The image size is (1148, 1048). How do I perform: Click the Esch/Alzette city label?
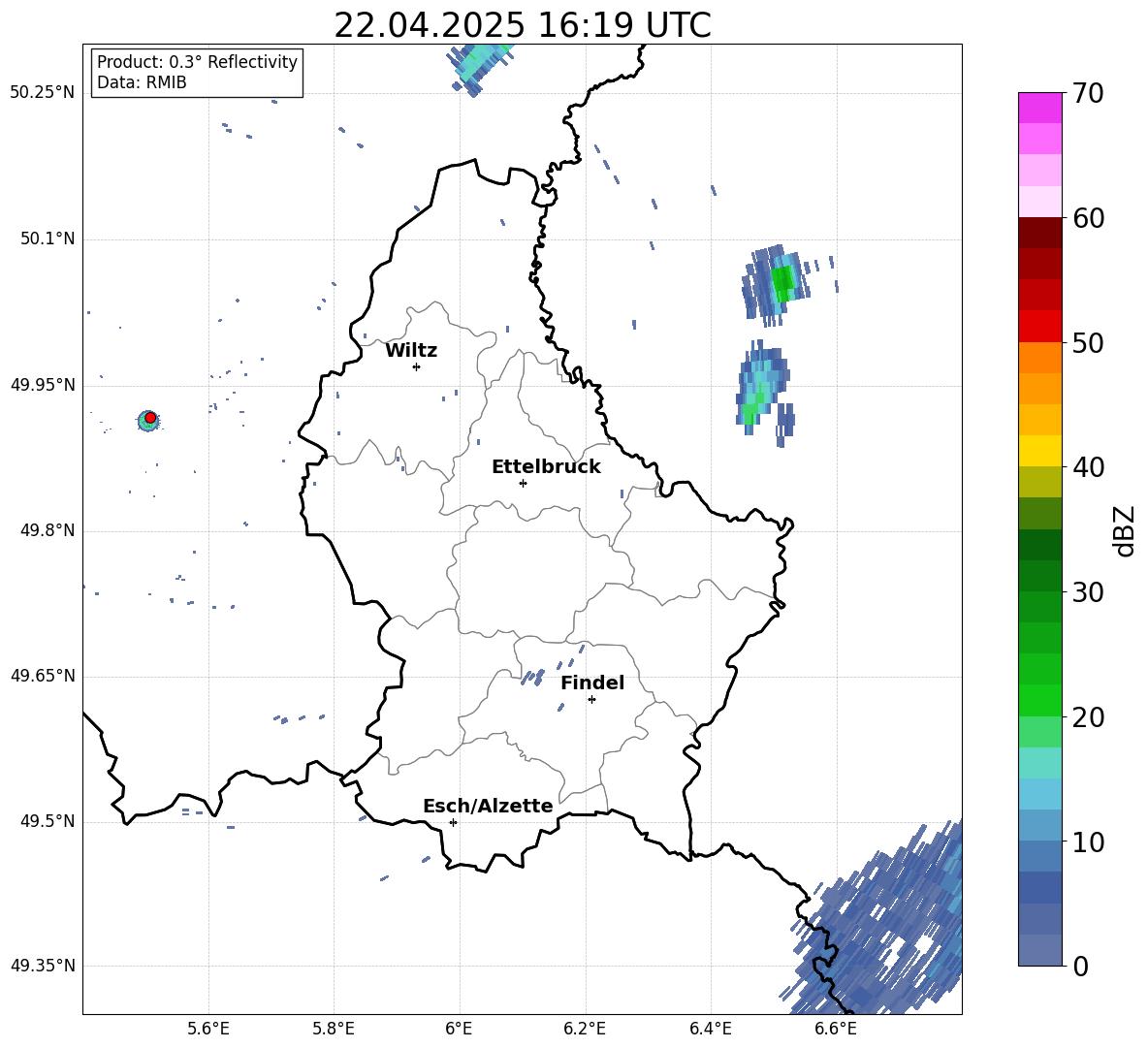[x=488, y=807]
